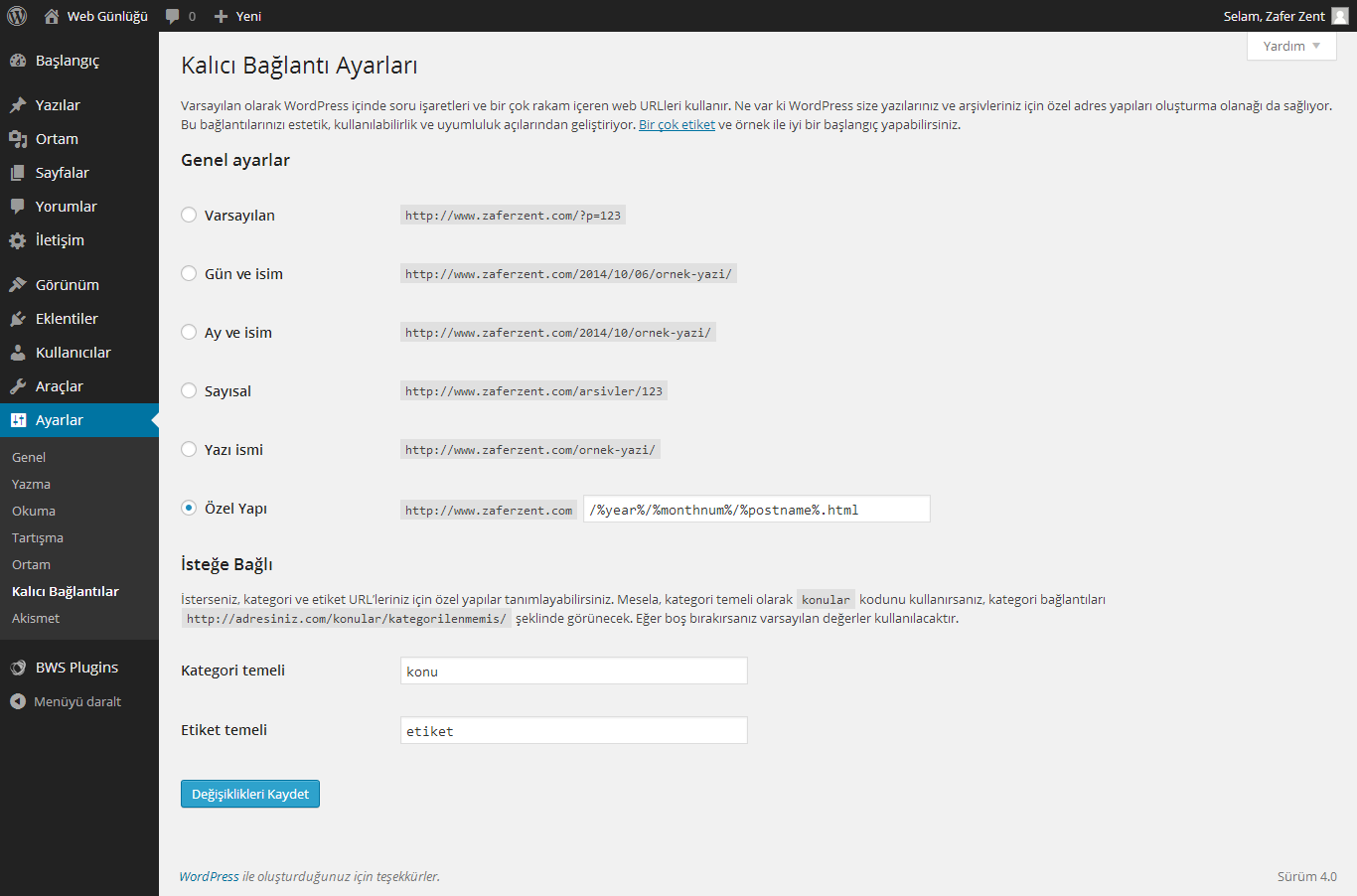Click the Kullanıcılar user icon
This screenshot has height=896, width=1357.
click(x=18, y=353)
